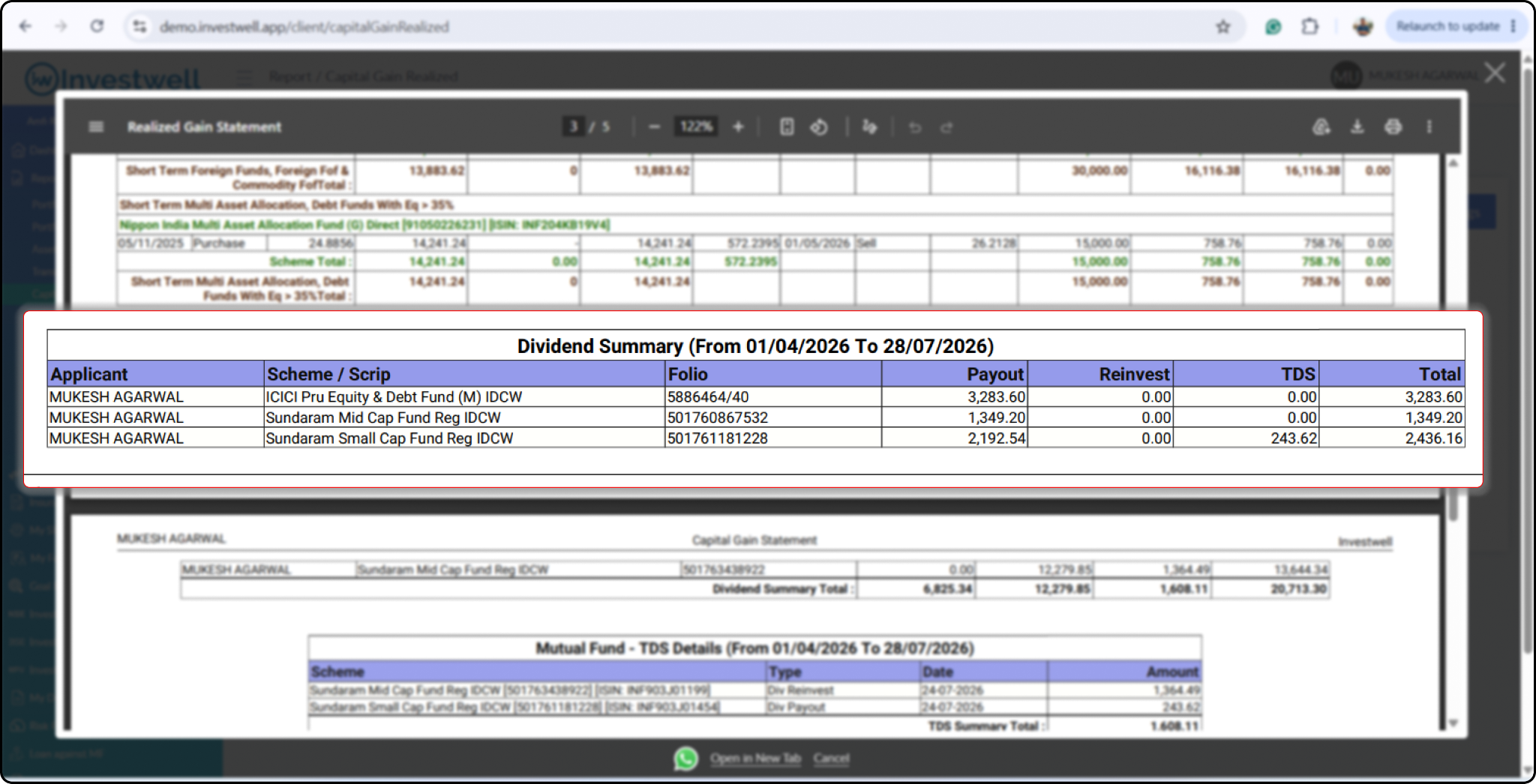Rotate the PDF counterclockwise
This screenshot has width=1536, height=784.
[x=819, y=127]
